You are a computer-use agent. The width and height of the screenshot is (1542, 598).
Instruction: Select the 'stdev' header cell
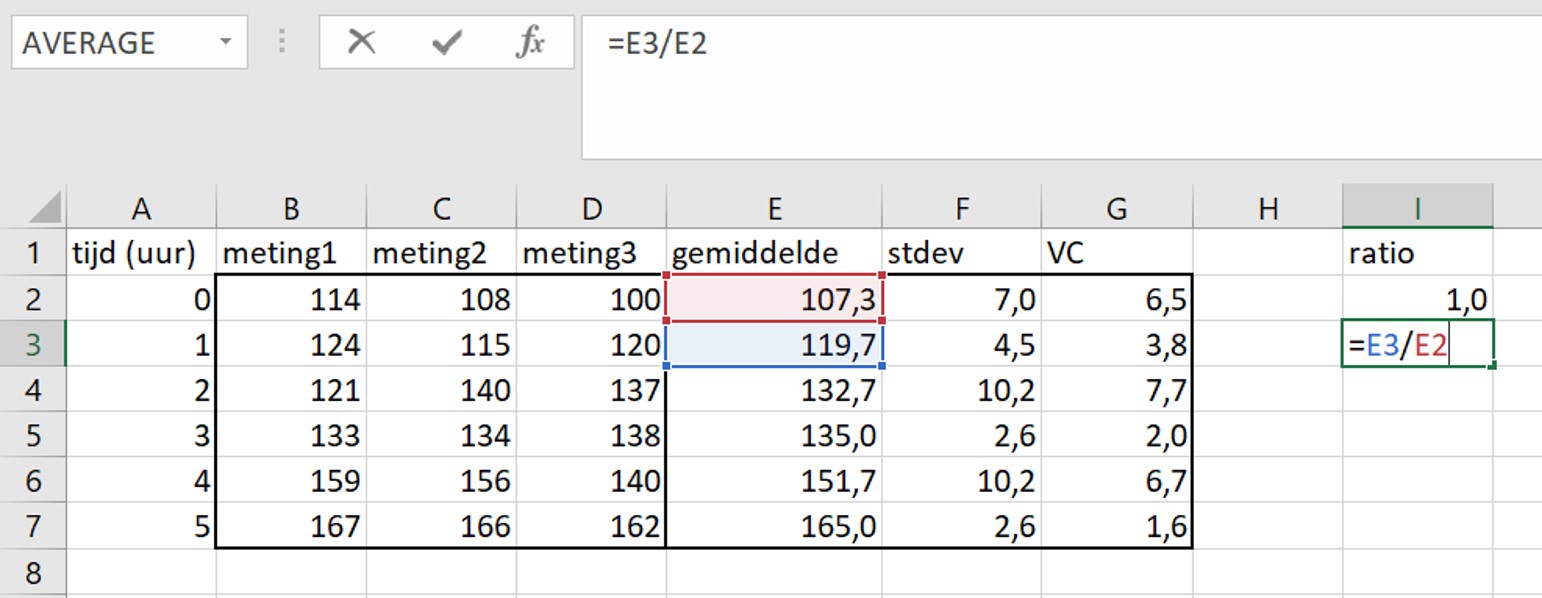[x=961, y=253]
